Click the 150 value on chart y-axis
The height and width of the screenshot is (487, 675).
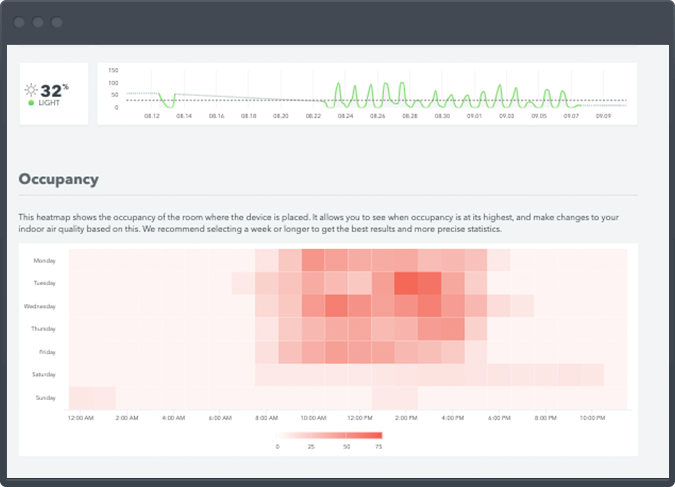(114, 71)
